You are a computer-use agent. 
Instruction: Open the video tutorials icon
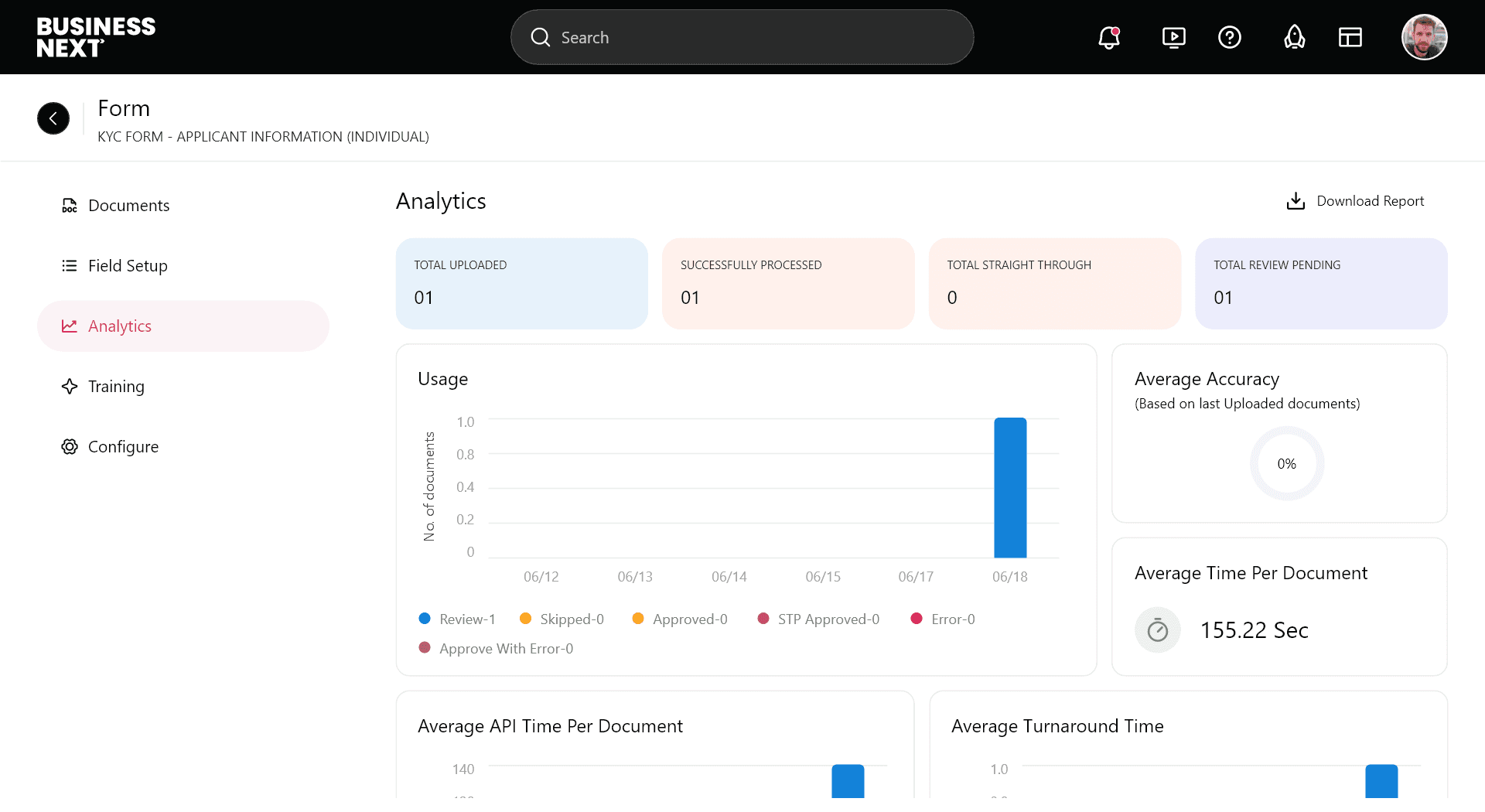[1173, 37]
